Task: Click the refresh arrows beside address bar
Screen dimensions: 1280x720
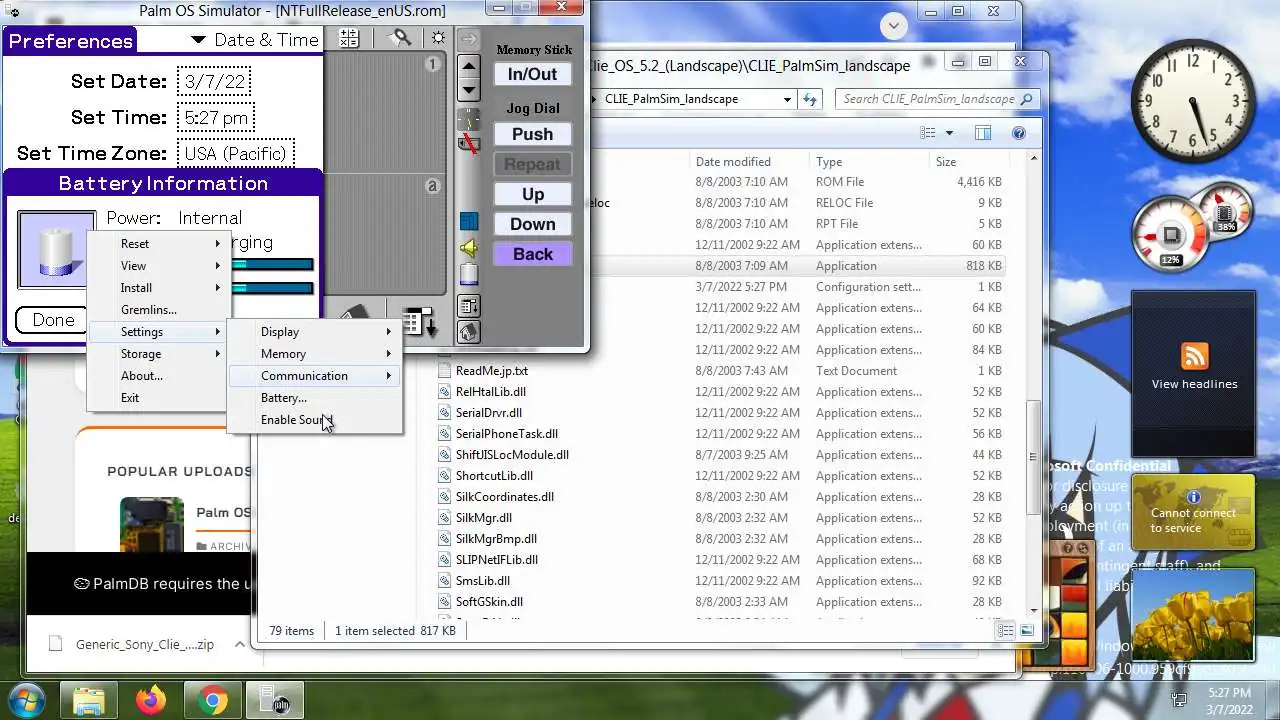Action: coord(810,99)
